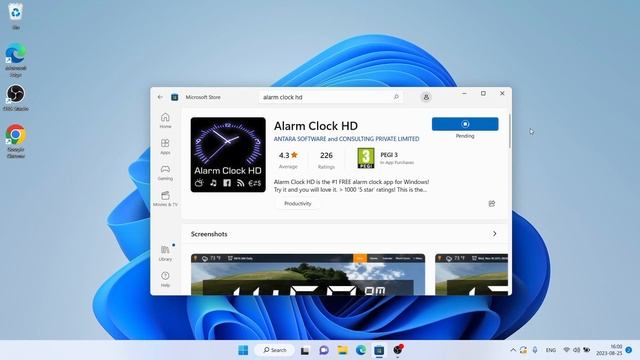
Task: Select OBS Studio desktop shortcut
Action: (x=16, y=98)
